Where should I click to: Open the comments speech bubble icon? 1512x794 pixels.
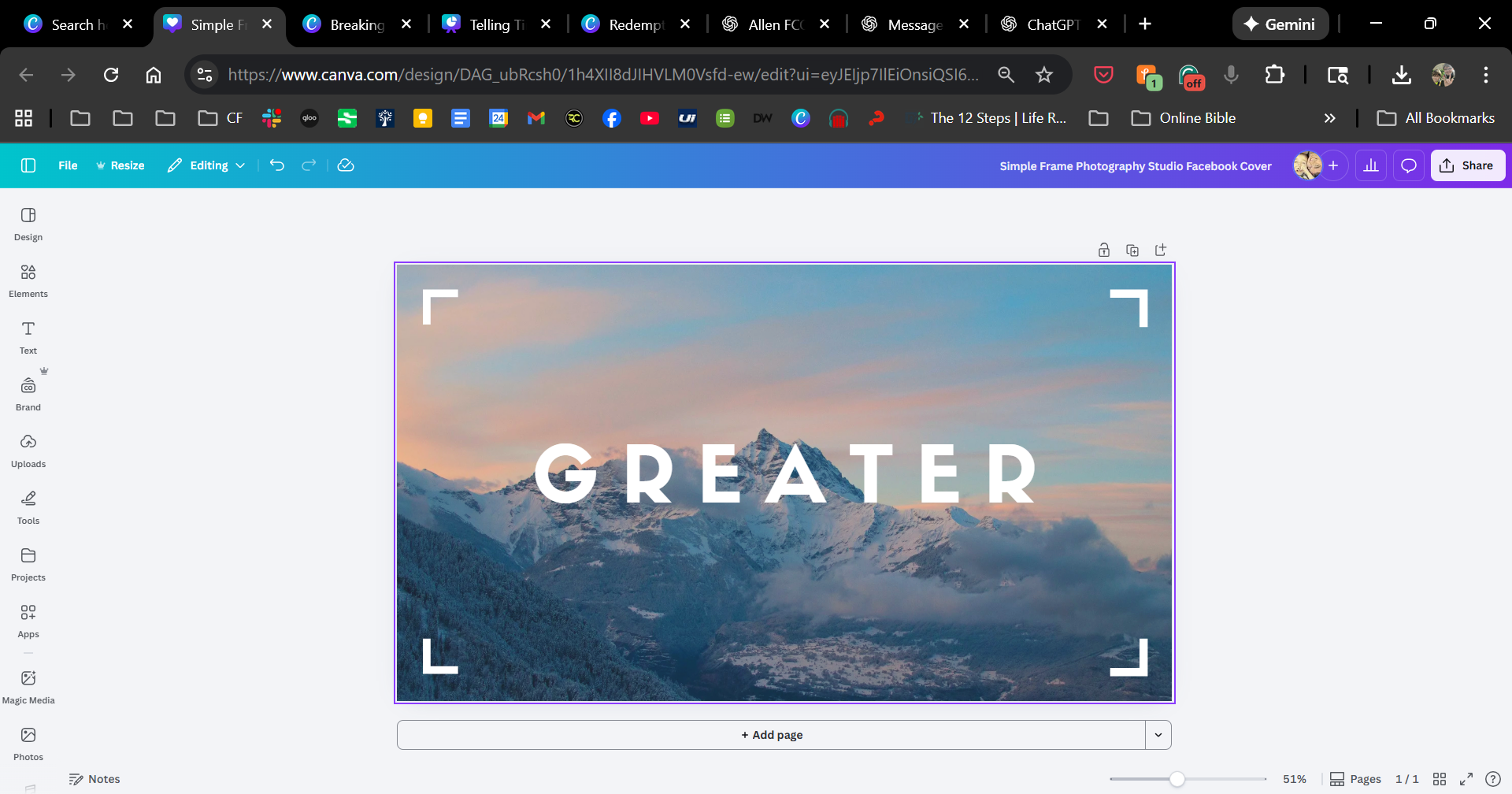pos(1409,165)
